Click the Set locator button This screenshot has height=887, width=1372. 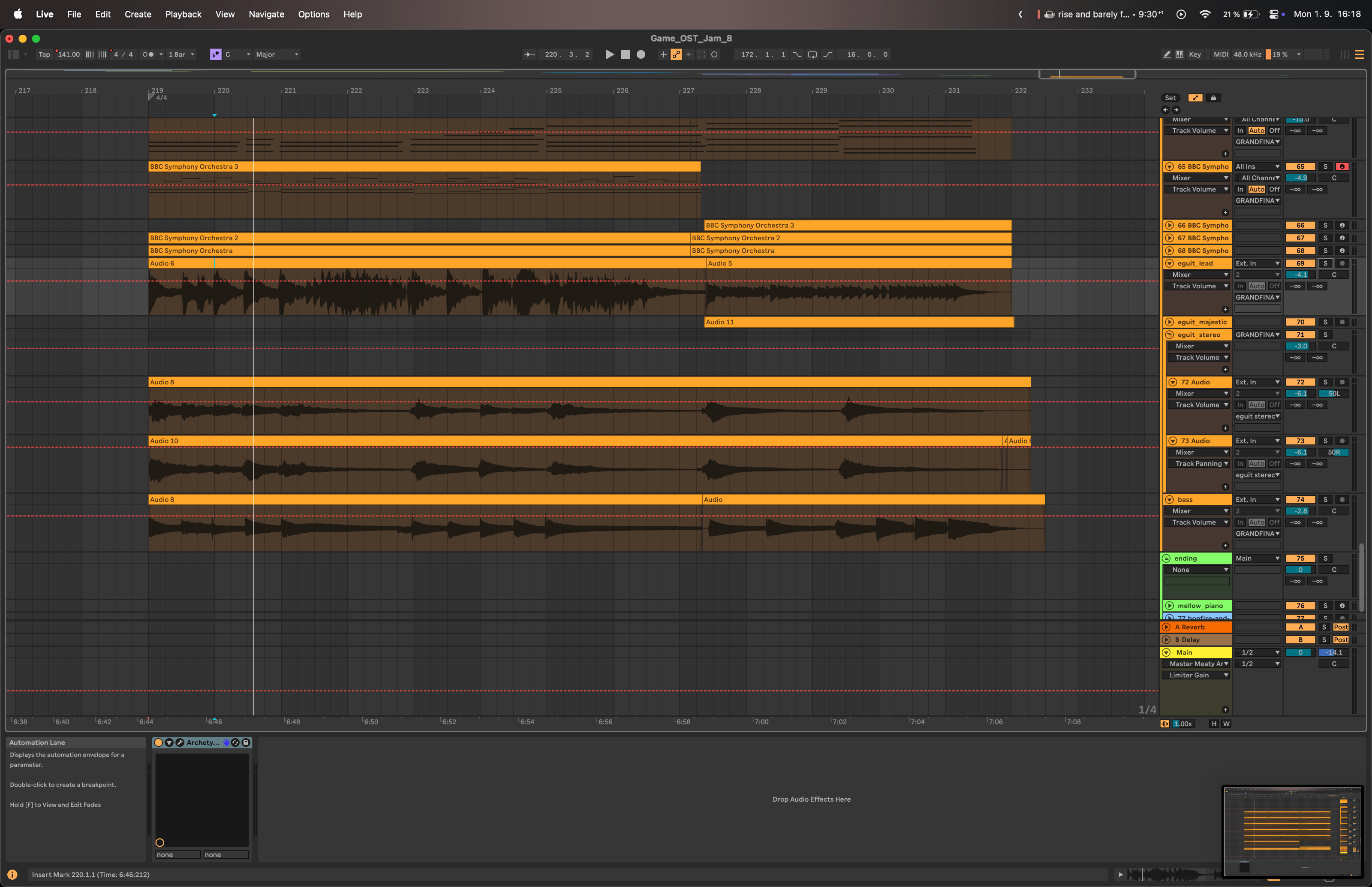(x=1170, y=98)
